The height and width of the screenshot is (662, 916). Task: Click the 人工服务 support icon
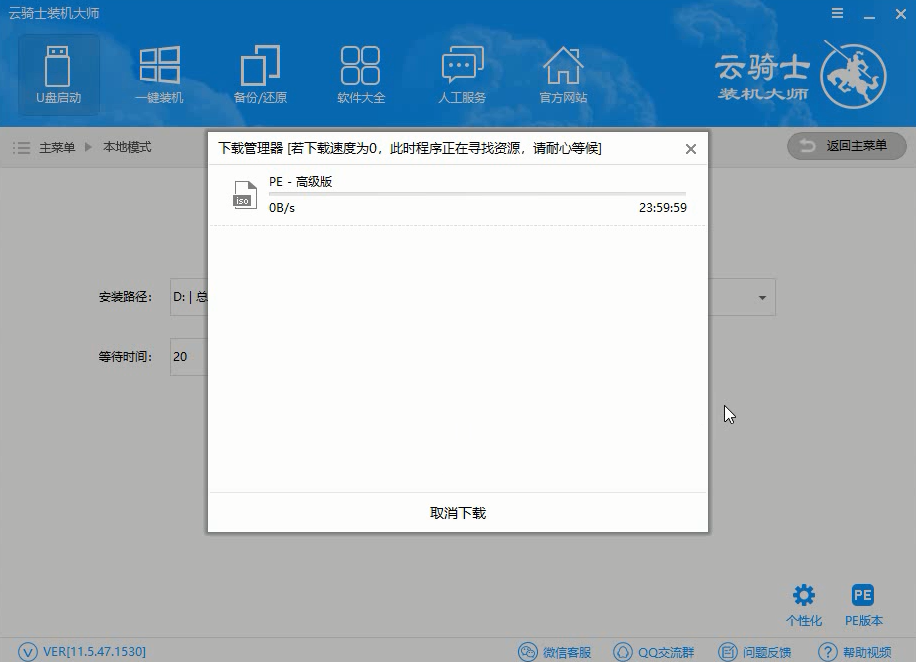(462, 75)
